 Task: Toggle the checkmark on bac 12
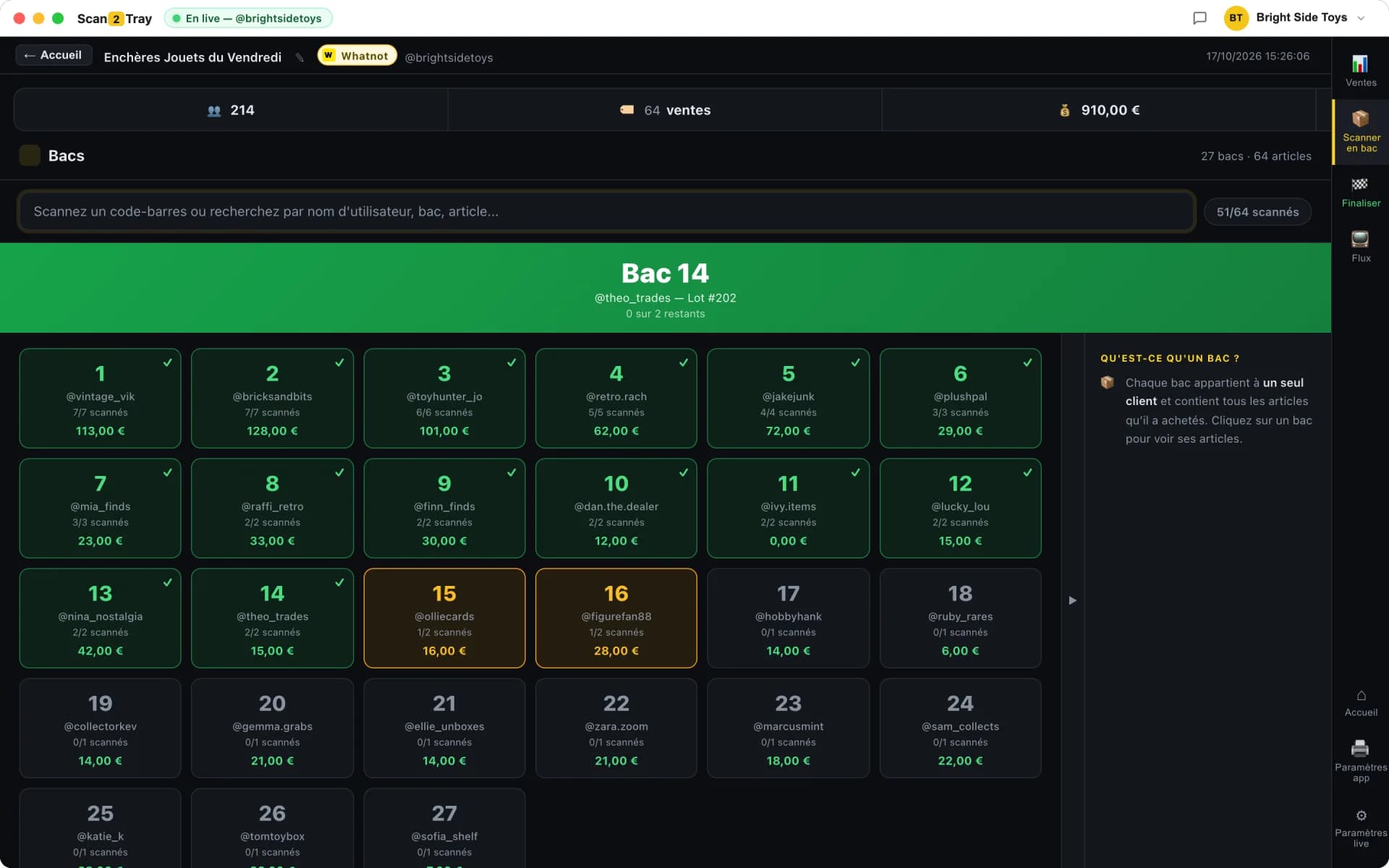click(1027, 472)
